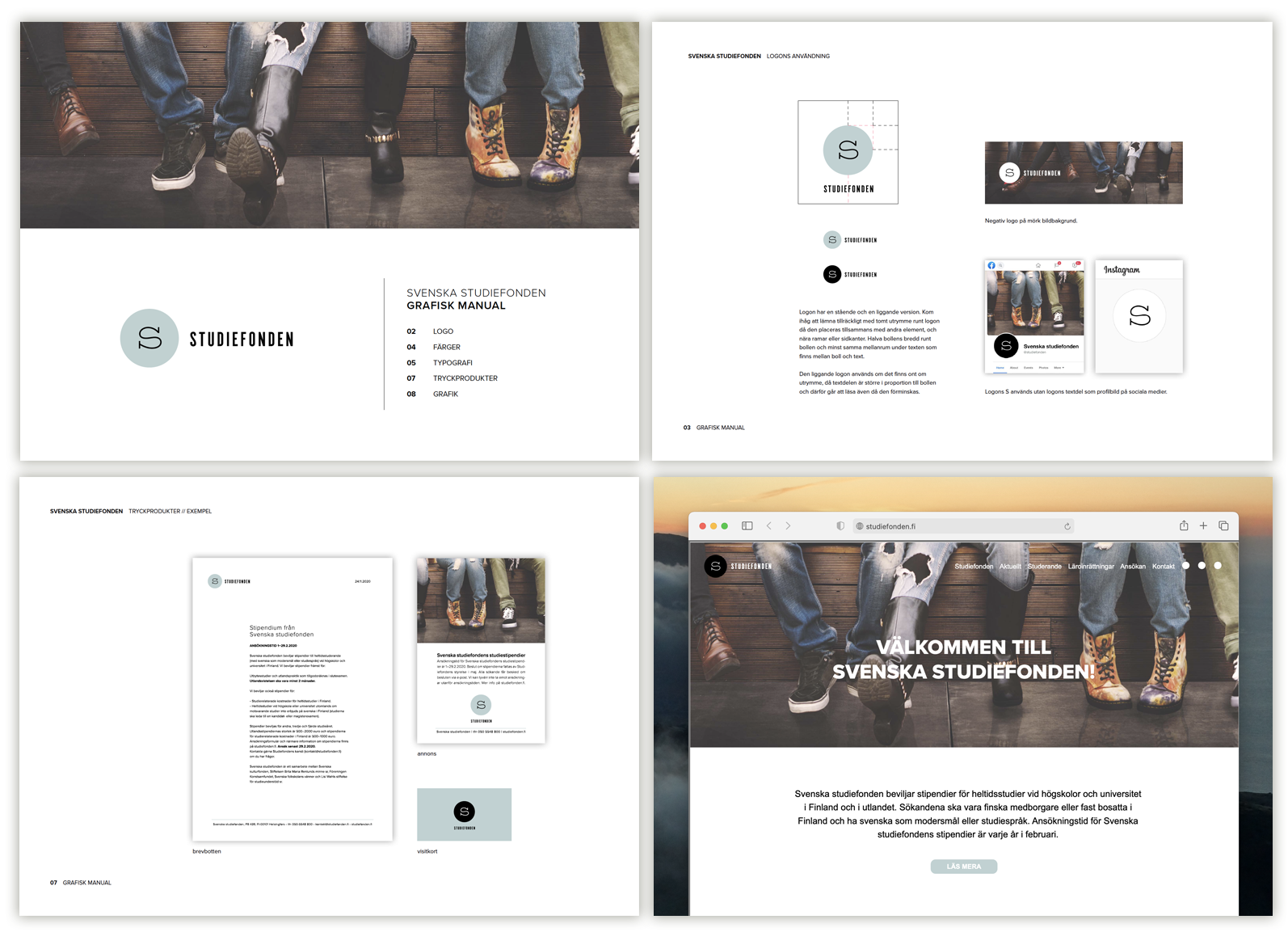
Task: Open the Studerande navigation link
Action: coord(1045,567)
